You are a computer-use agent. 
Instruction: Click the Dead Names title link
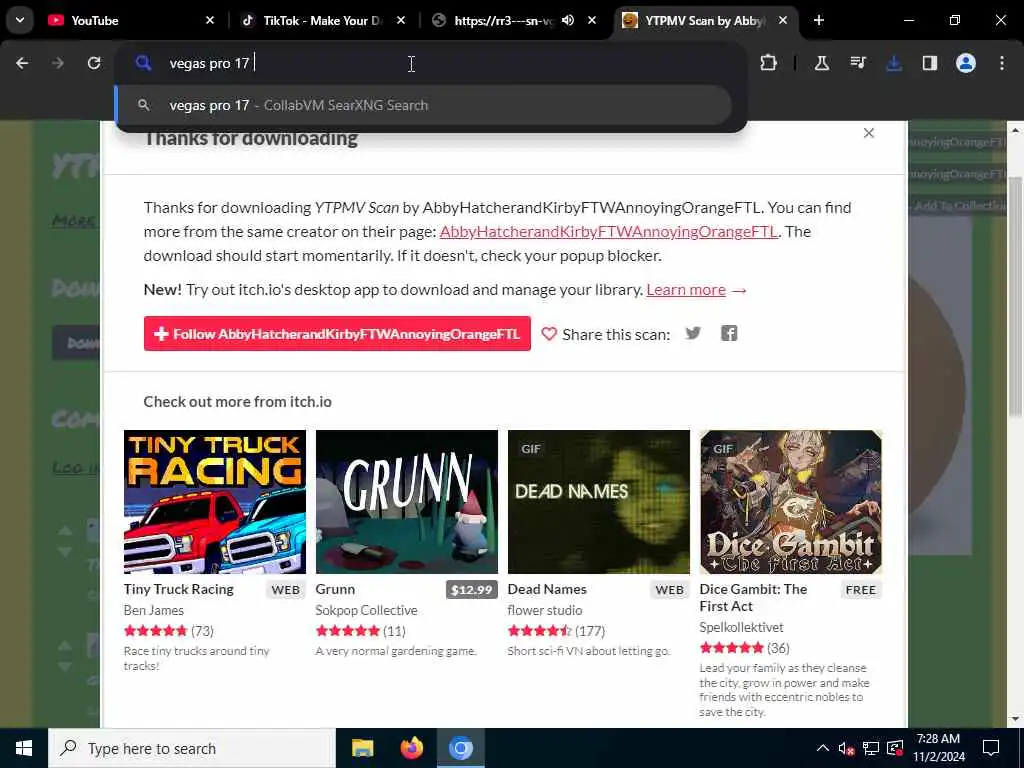(x=547, y=589)
